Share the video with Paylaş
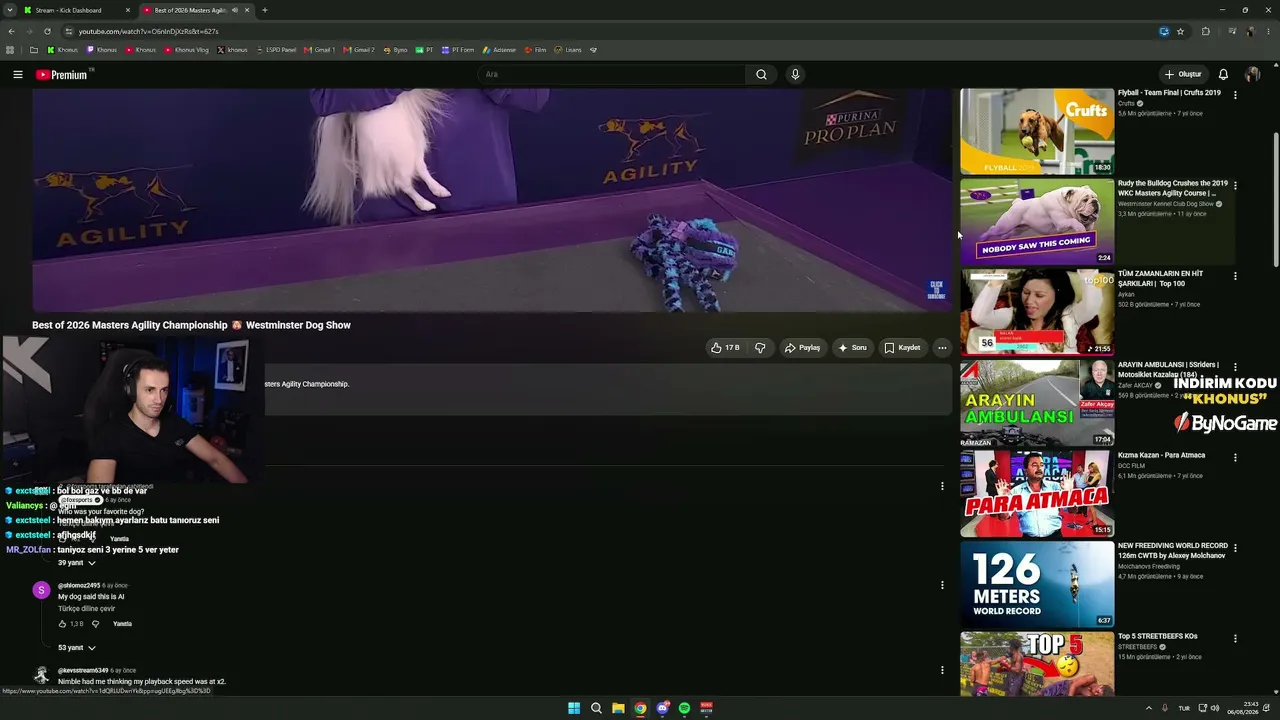Viewport: 1280px width, 720px height. (x=802, y=348)
